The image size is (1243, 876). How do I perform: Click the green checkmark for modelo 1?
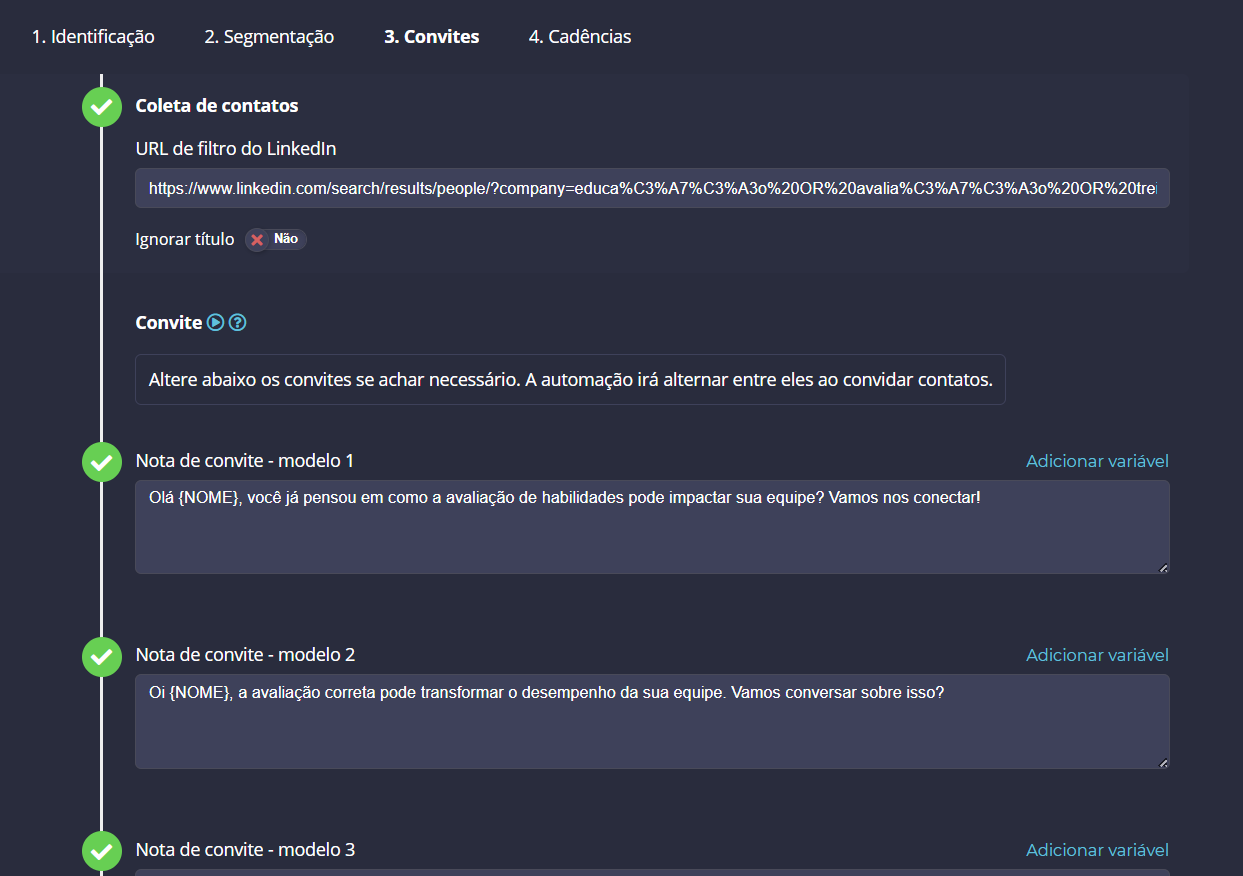click(102, 462)
